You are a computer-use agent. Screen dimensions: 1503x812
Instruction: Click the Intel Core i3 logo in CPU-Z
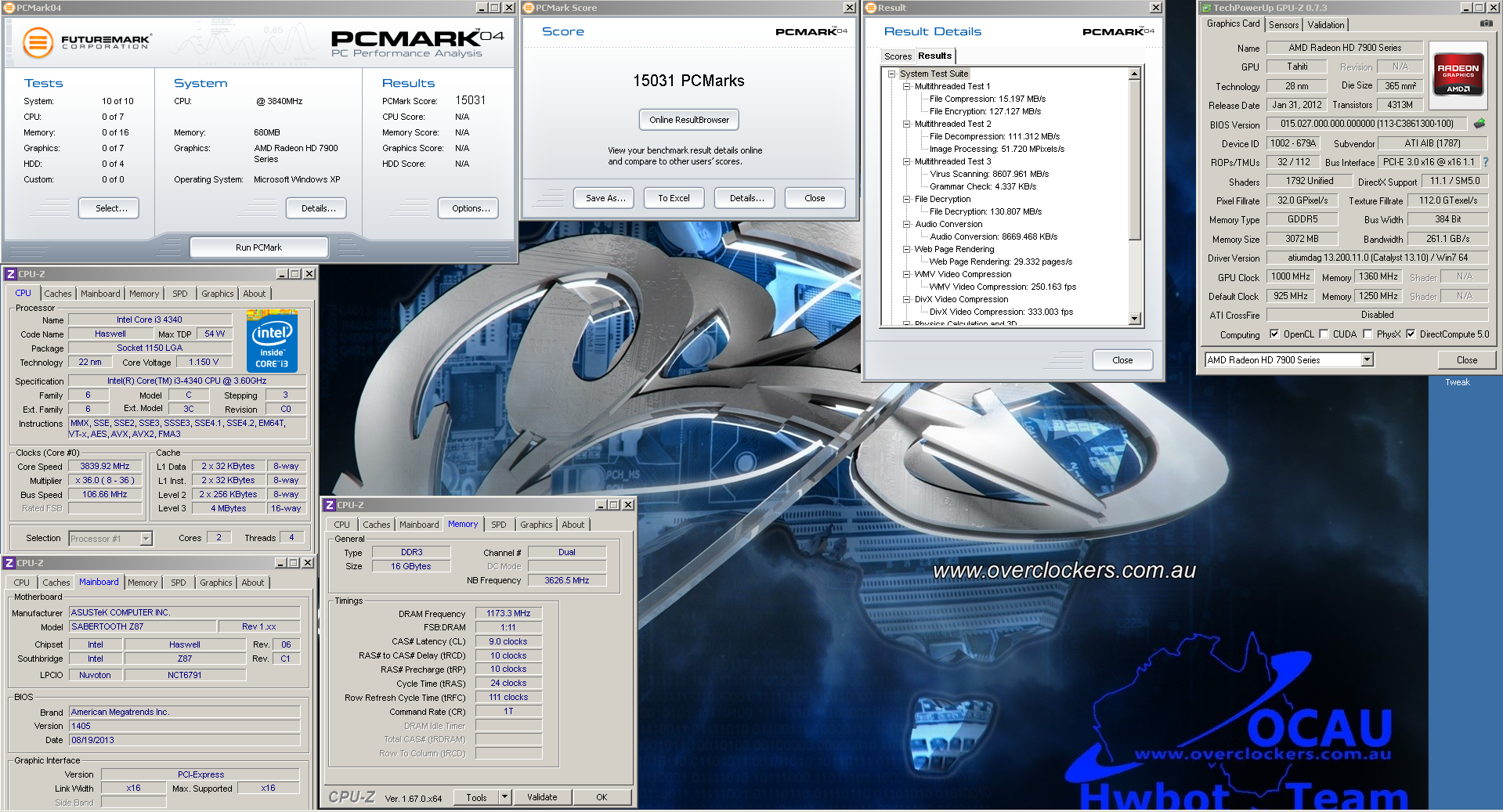(272, 341)
